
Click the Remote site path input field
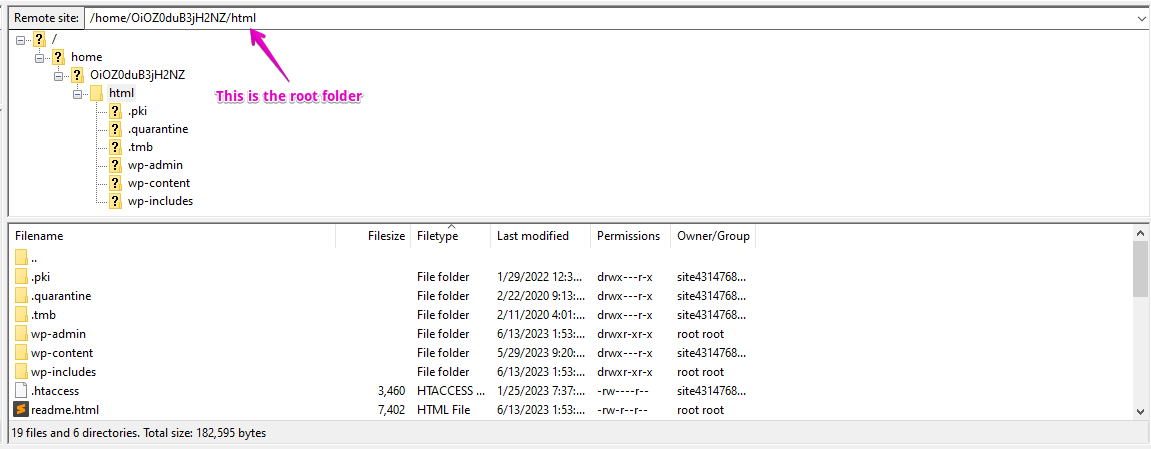[x=609, y=18]
